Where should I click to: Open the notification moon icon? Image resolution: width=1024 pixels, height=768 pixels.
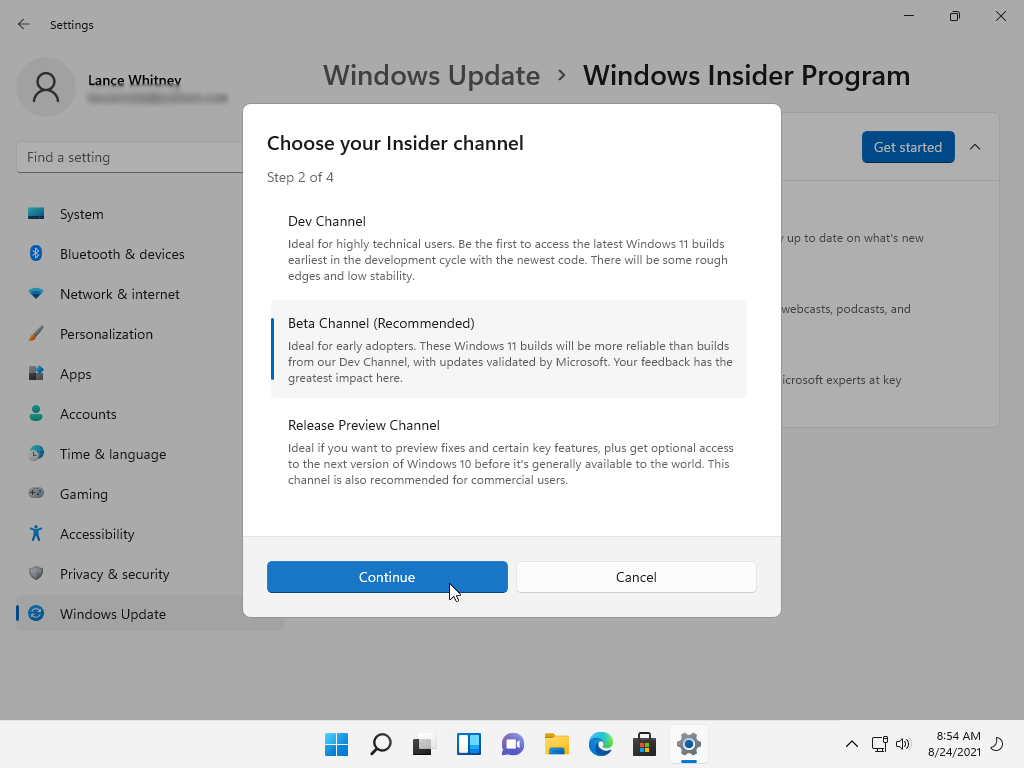tap(997, 744)
